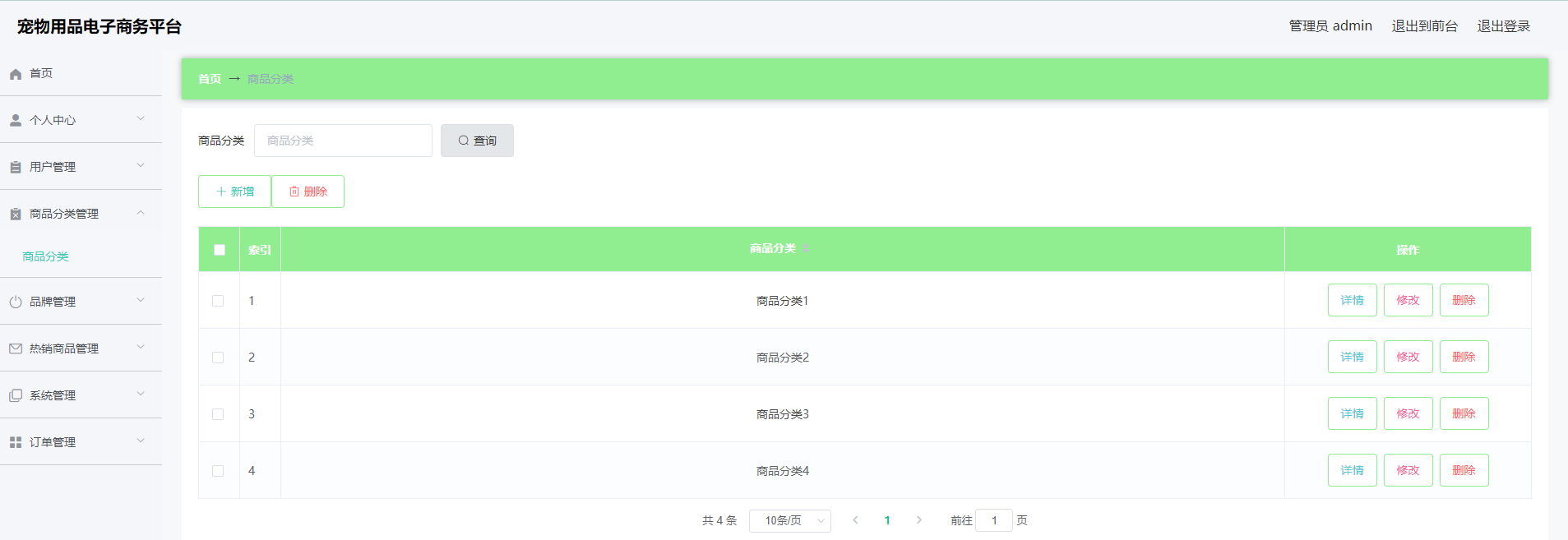Click the power icon for 品牌管理
Viewport: 1568px width, 540px height.
(x=16, y=302)
